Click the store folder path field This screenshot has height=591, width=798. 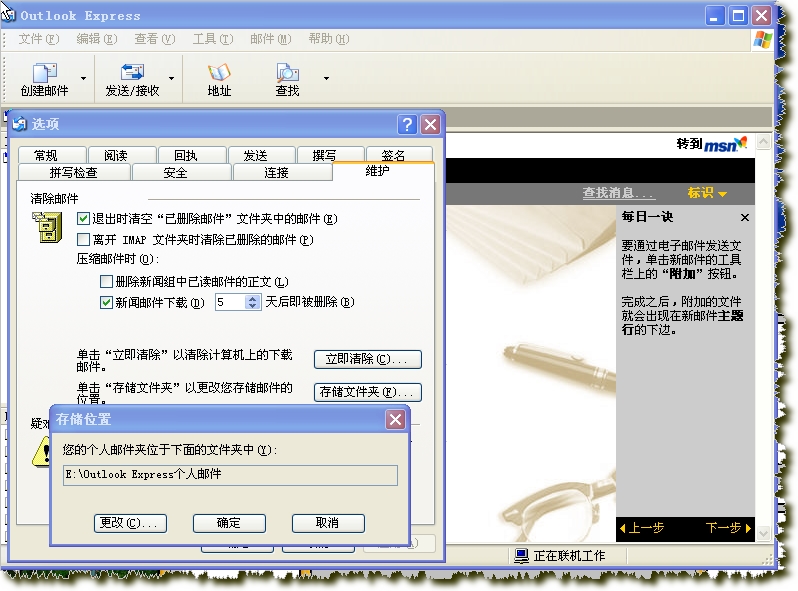(230, 475)
